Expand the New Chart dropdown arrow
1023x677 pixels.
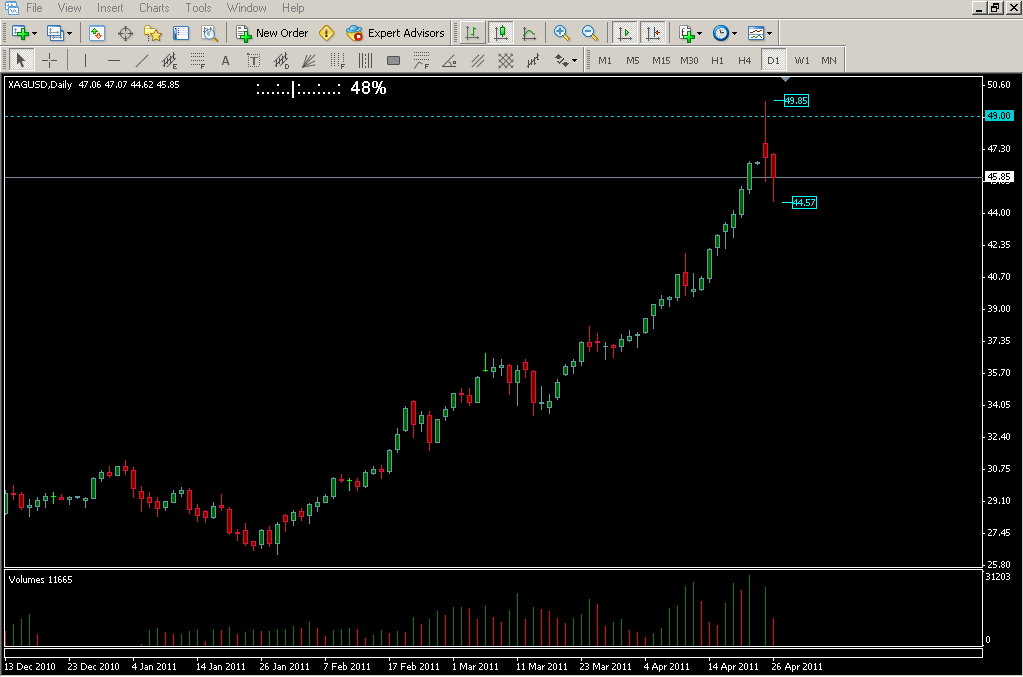point(35,33)
